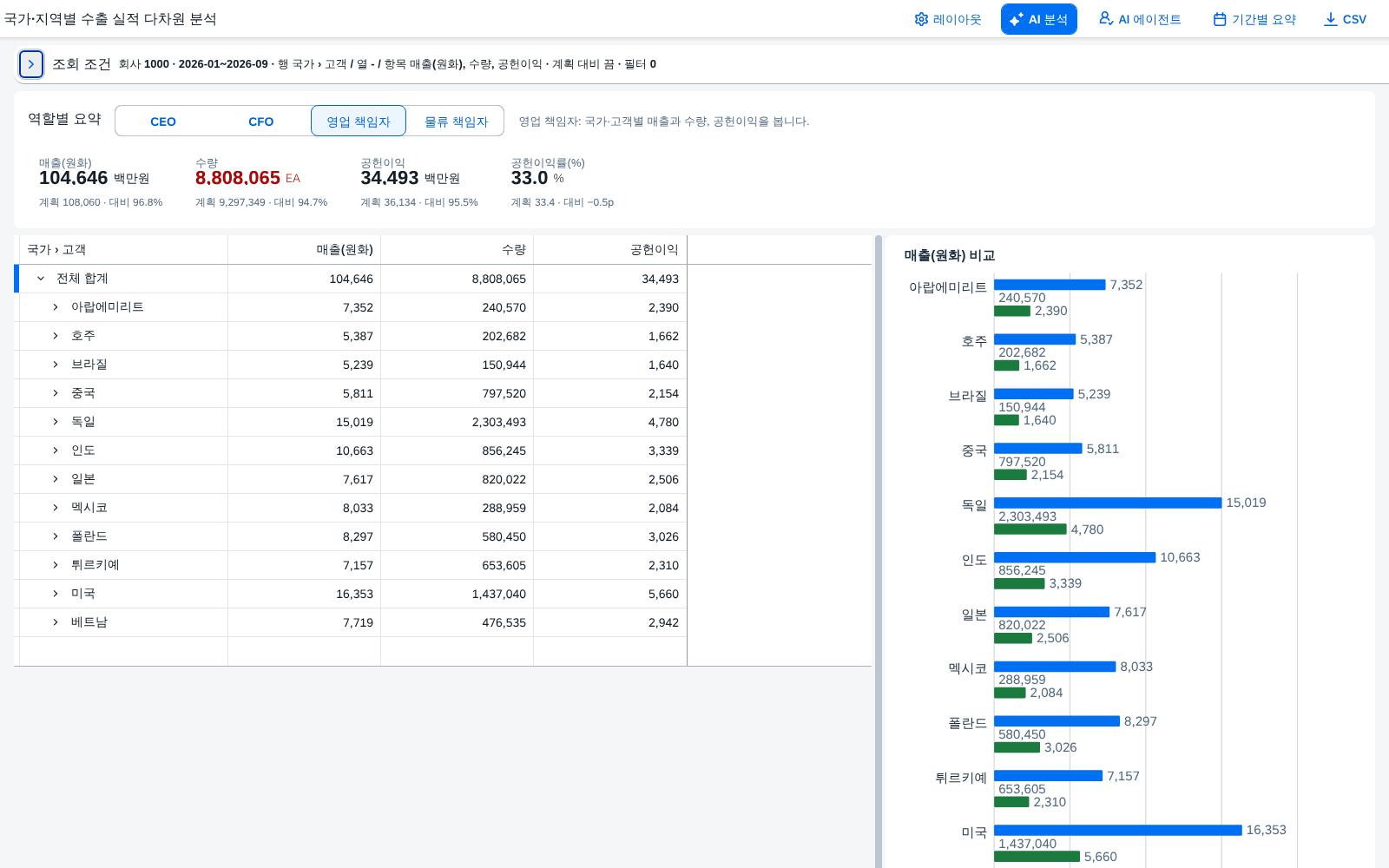
Task: Open the AI 에이전트 agent
Action: 1139,19
